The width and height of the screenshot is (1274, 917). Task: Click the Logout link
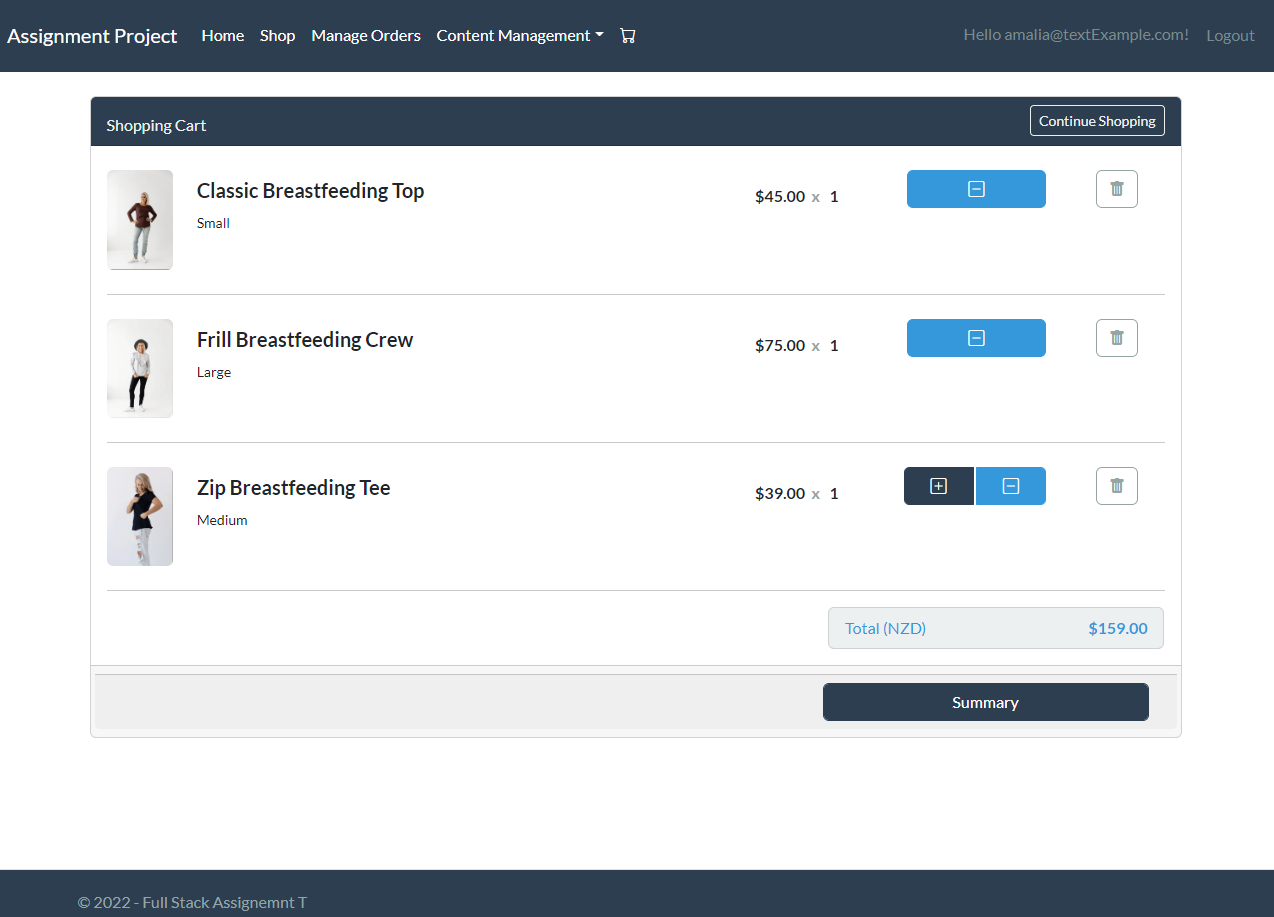click(1230, 35)
